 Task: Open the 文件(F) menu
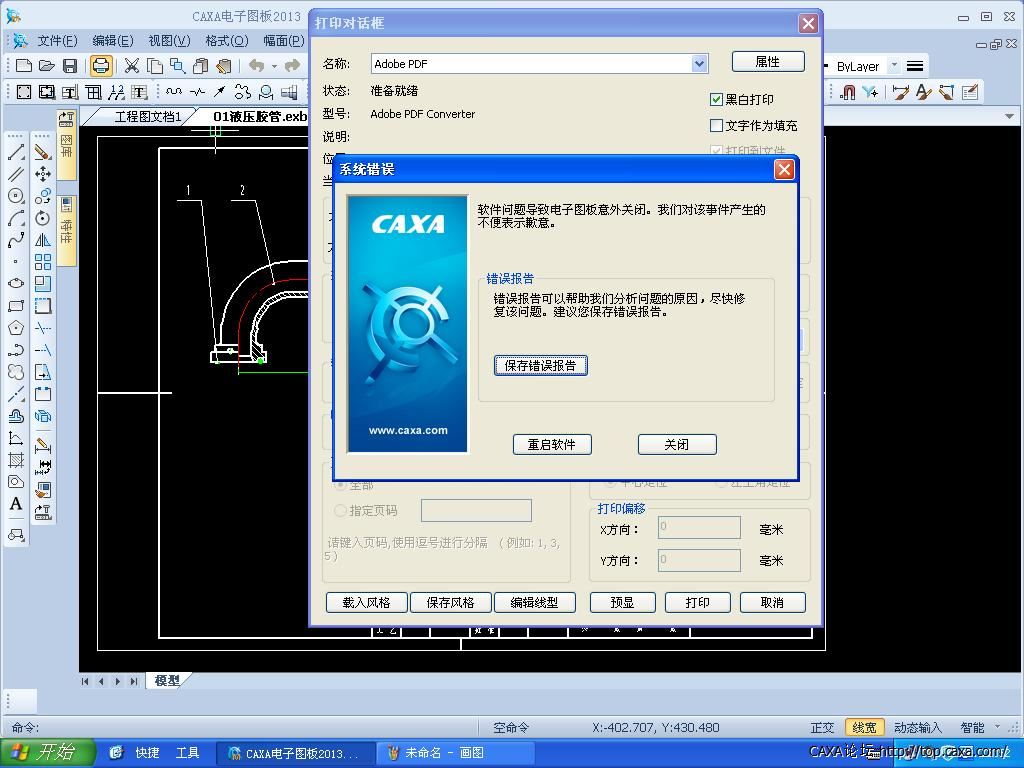pos(57,40)
